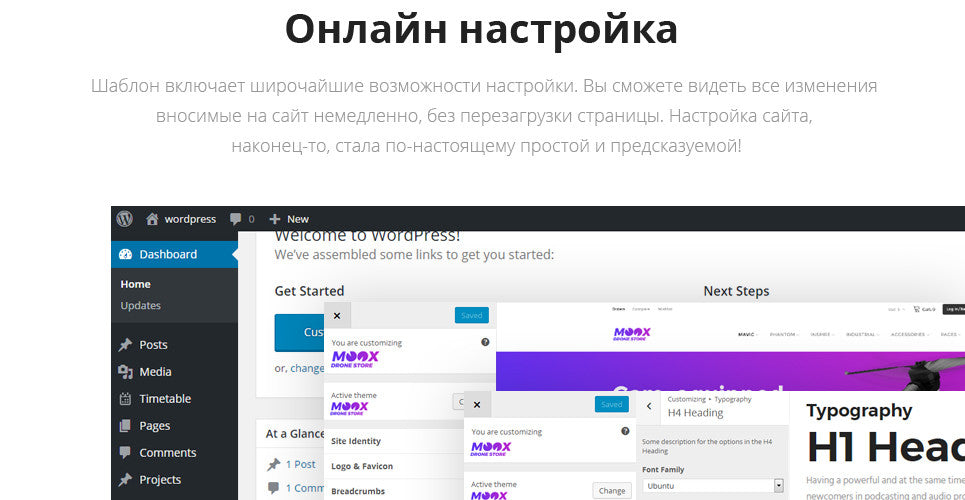Click the Dashboard gauge icon in the sidebar
The image size is (965, 500).
click(126, 254)
